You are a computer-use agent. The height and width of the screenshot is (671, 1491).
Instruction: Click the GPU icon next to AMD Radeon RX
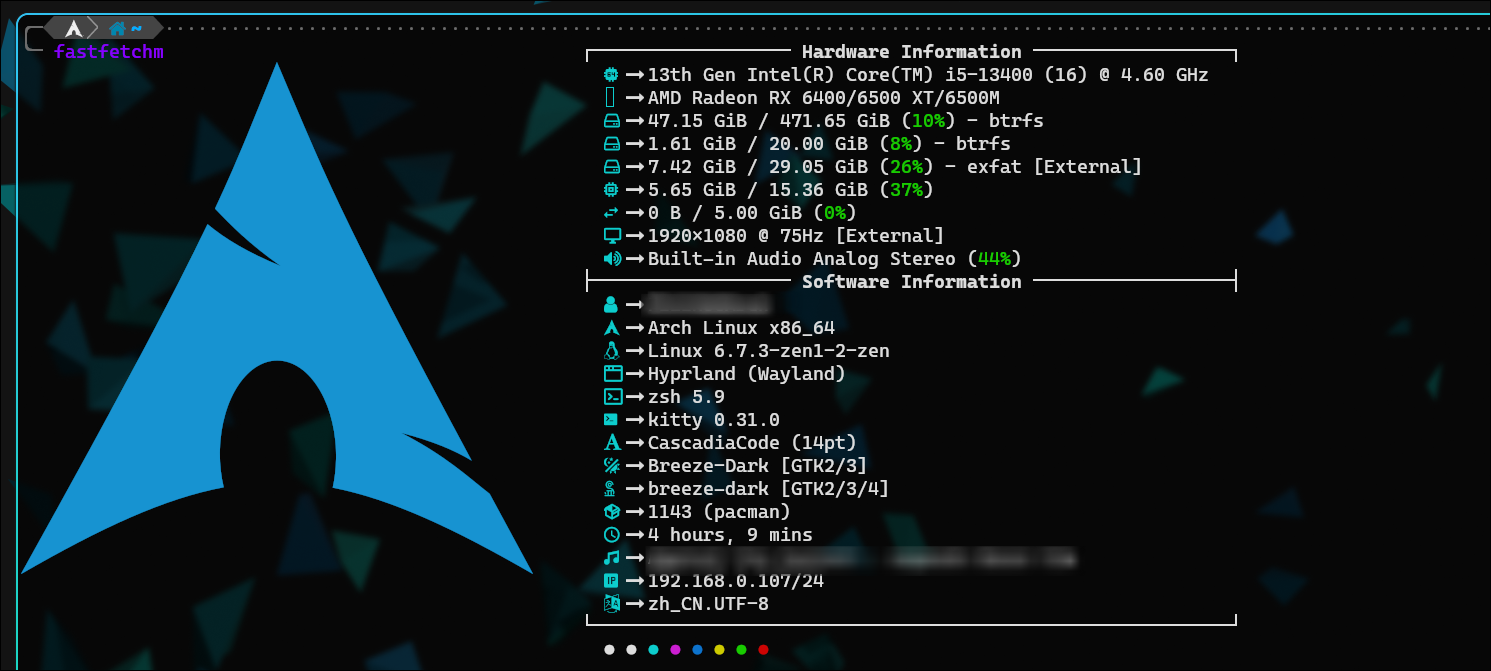(x=611, y=98)
